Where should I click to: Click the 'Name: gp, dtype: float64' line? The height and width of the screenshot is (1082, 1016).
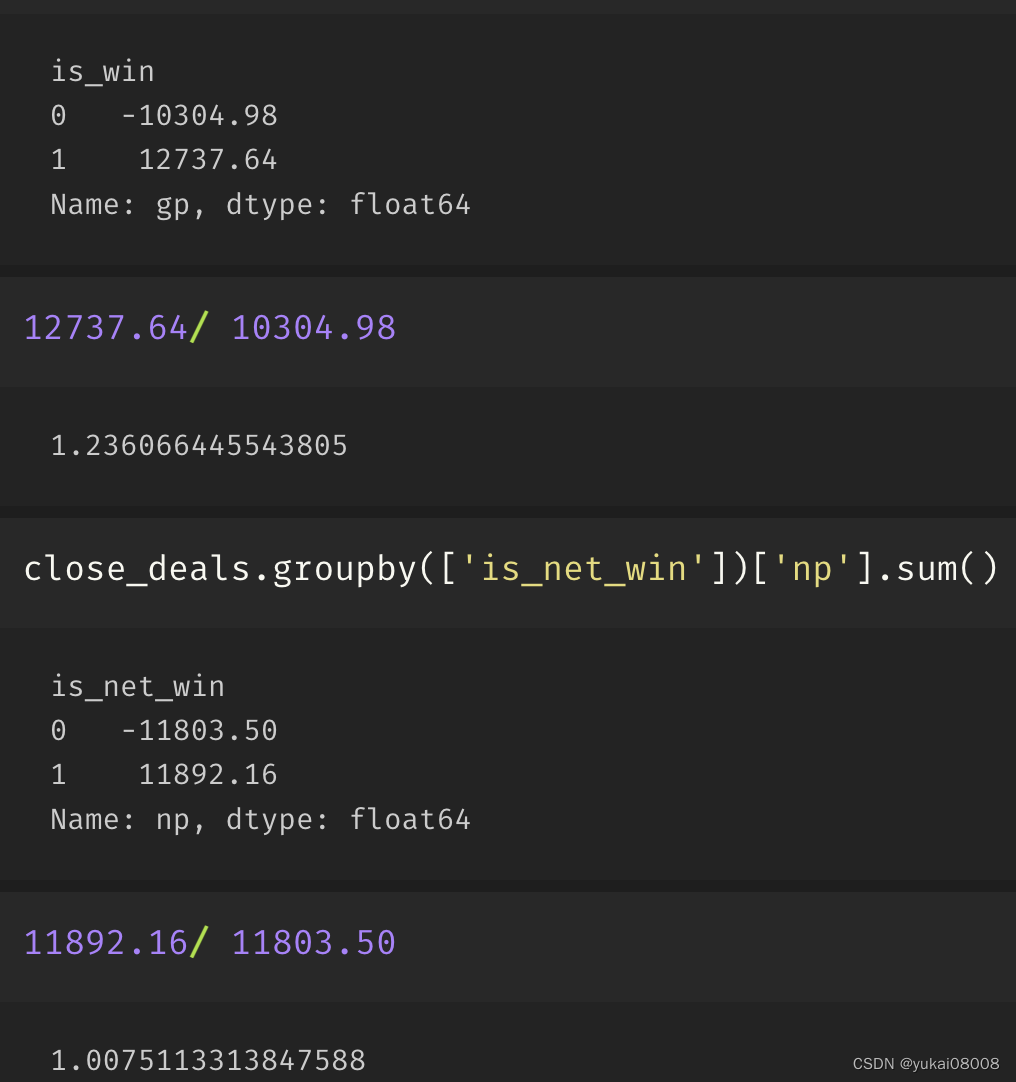click(x=260, y=204)
